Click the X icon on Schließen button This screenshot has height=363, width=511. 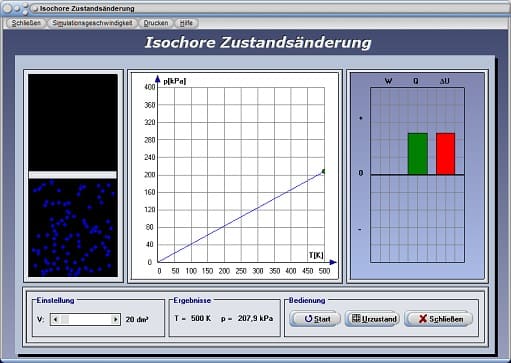click(423, 319)
